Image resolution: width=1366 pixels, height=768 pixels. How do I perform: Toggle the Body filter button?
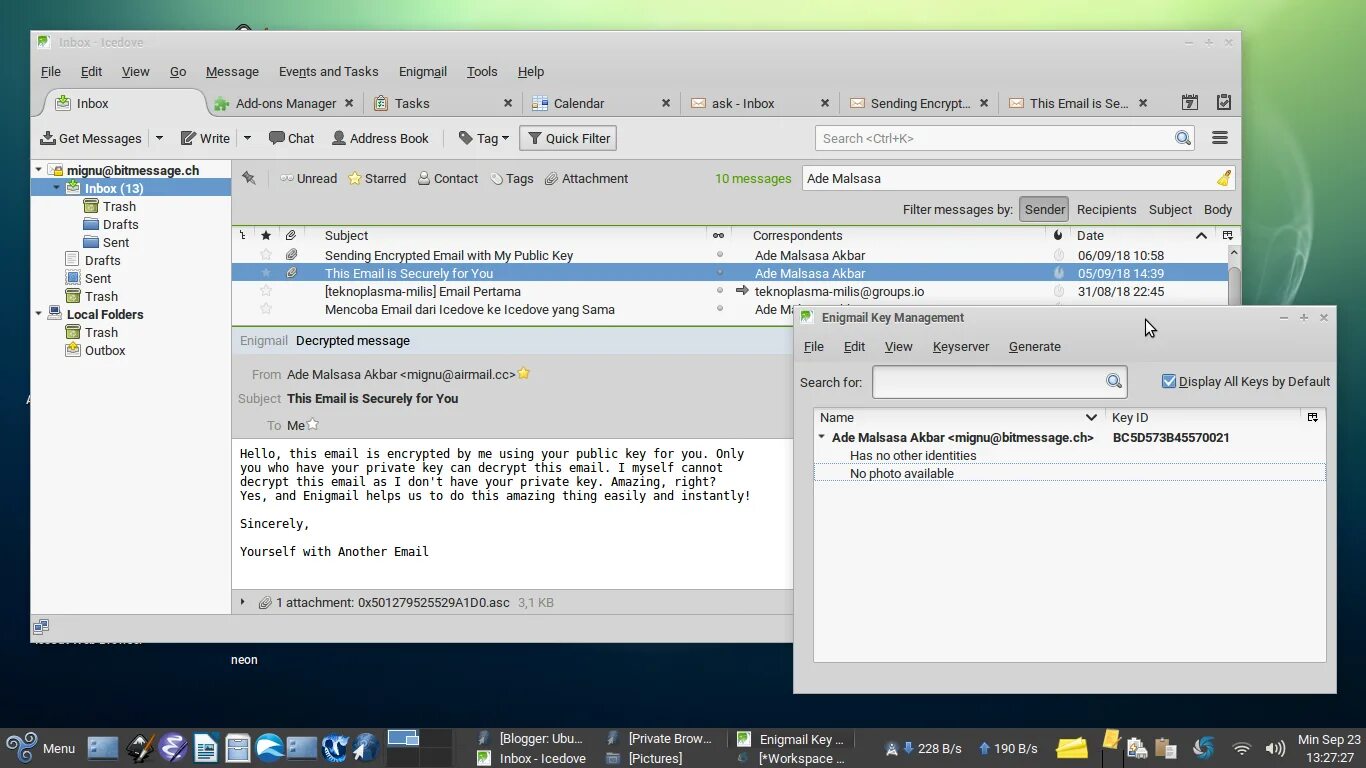tap(1217, 209)
